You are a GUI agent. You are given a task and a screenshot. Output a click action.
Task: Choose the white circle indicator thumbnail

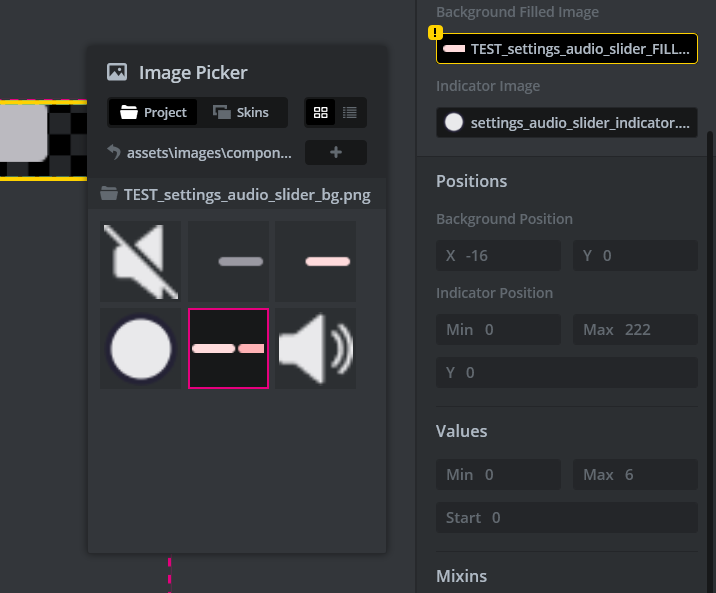click(141, 348)
